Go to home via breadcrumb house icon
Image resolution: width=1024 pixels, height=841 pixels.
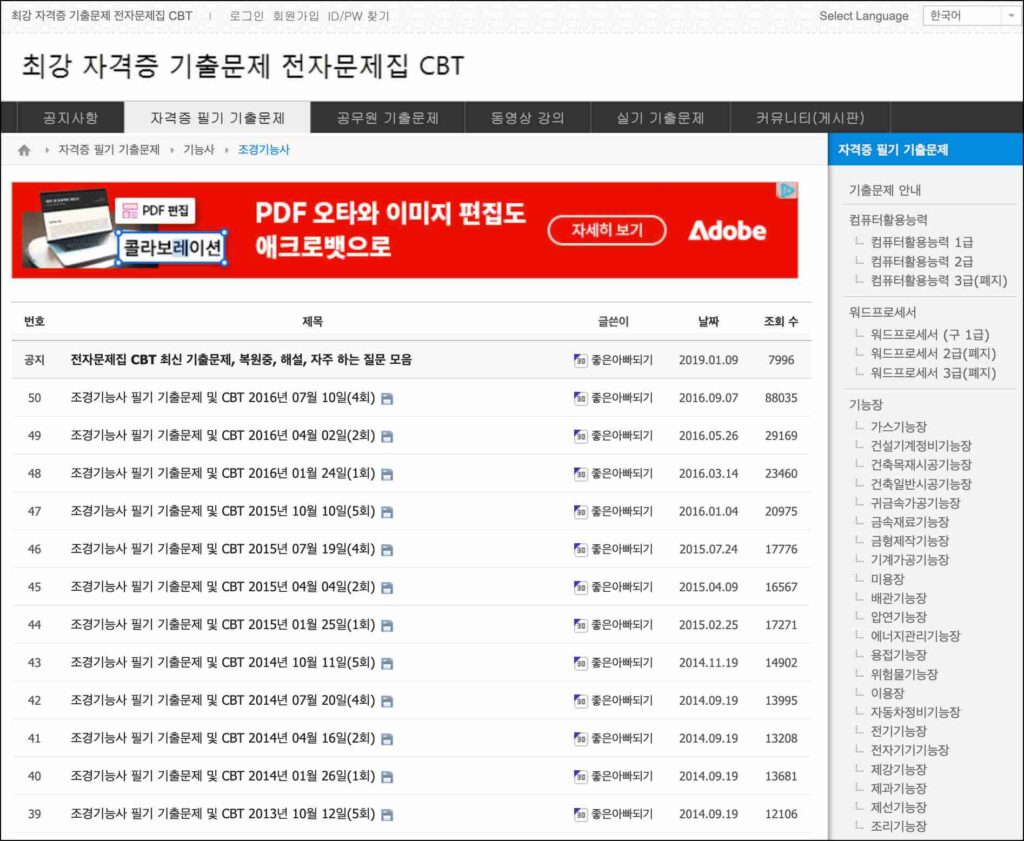tap(24, 150)
